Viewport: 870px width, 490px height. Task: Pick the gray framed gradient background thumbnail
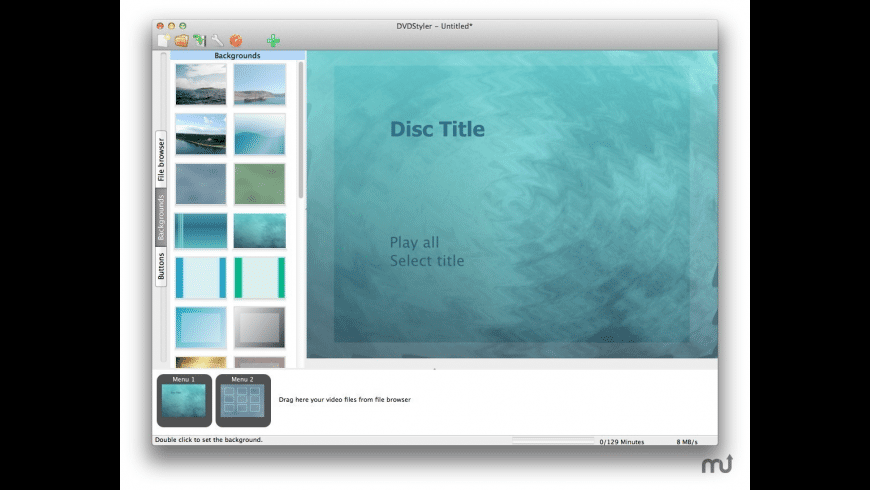(259, 327)
